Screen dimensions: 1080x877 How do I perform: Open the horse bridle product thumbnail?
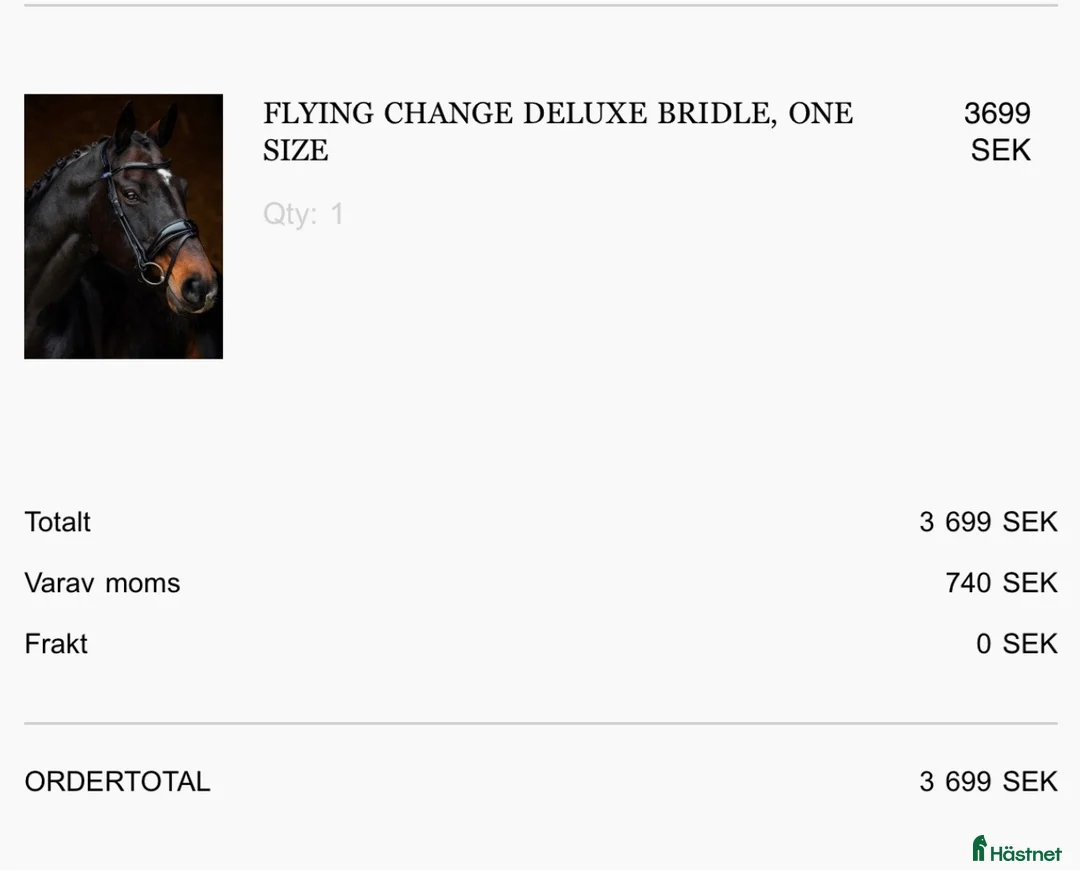point(123,226)
